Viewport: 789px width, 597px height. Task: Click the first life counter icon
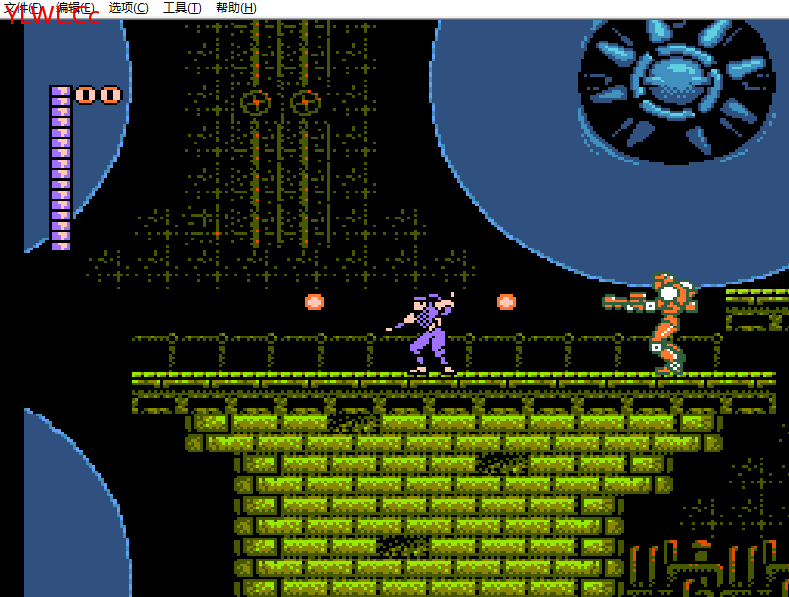coord(86,95)
